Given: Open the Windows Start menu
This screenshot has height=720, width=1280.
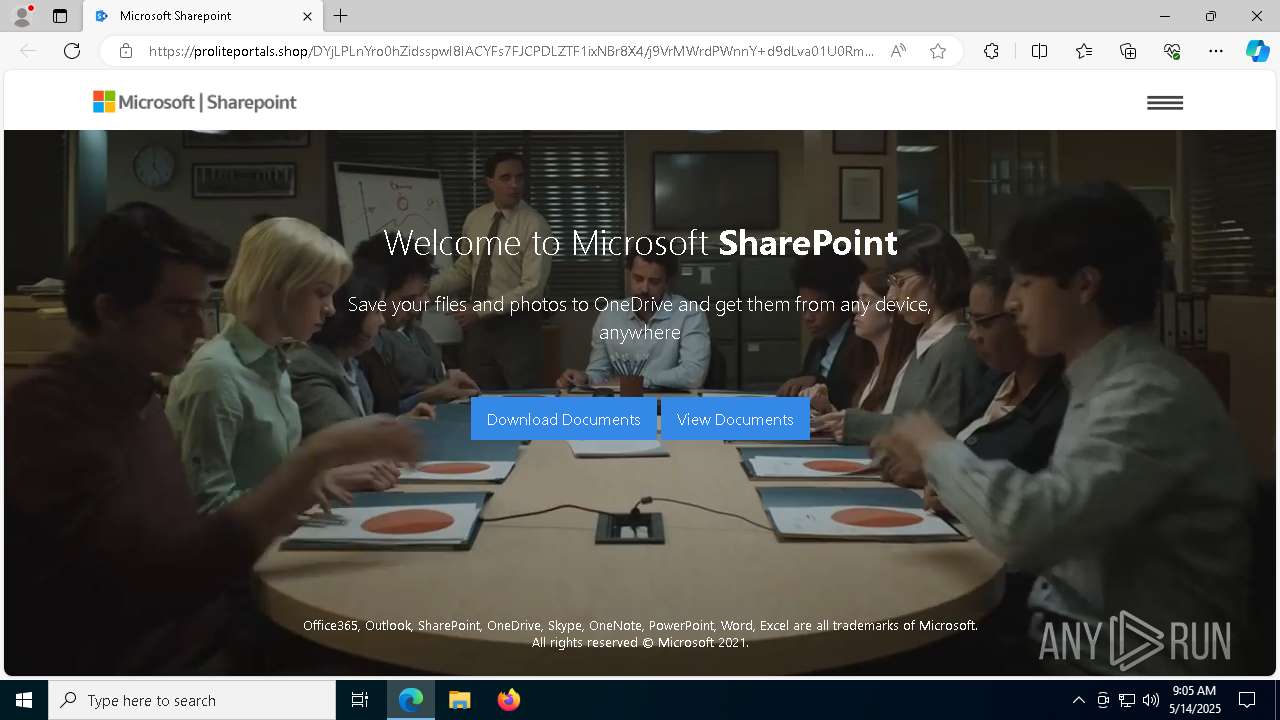Looking at the screenshot, I should 24,700.
